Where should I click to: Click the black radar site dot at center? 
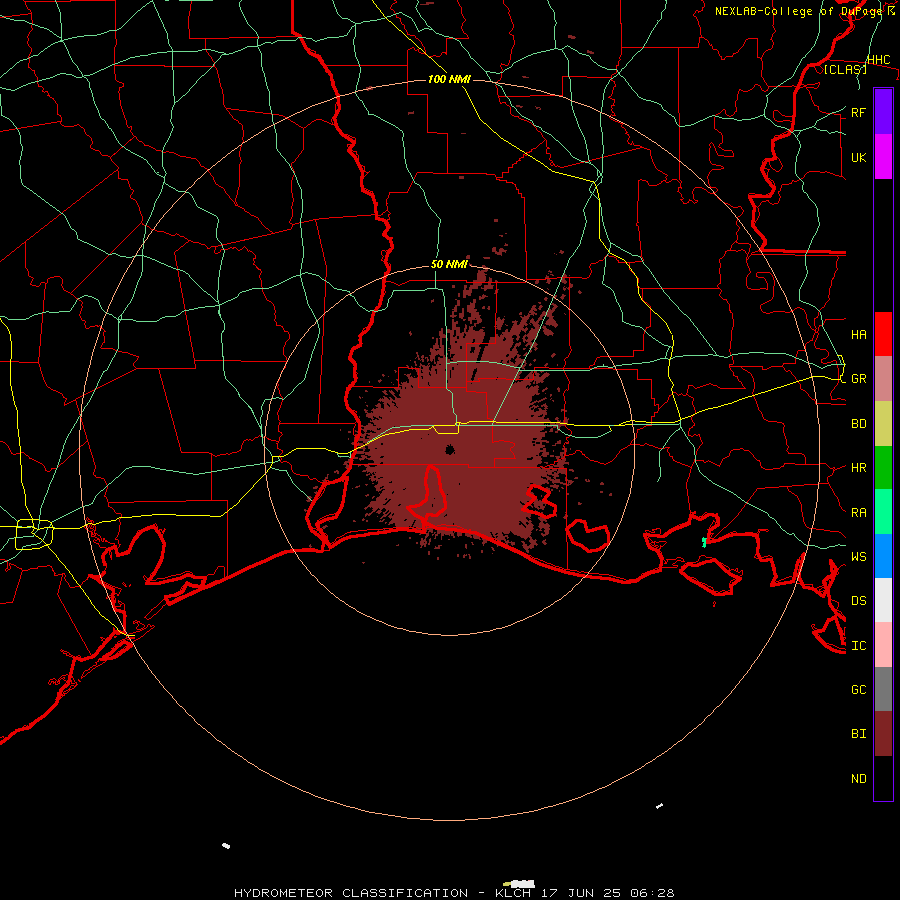pyautogui.click(x=450, y=449)
